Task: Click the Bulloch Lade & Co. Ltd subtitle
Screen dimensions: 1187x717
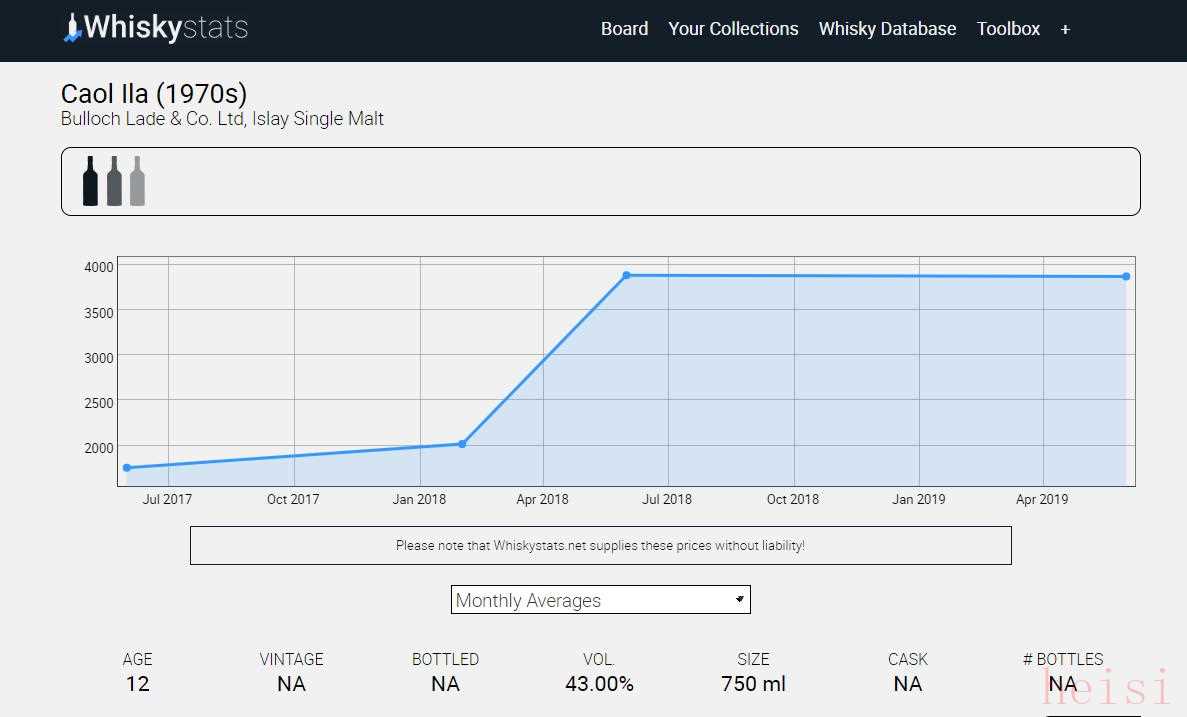Action: coord(222,119)
